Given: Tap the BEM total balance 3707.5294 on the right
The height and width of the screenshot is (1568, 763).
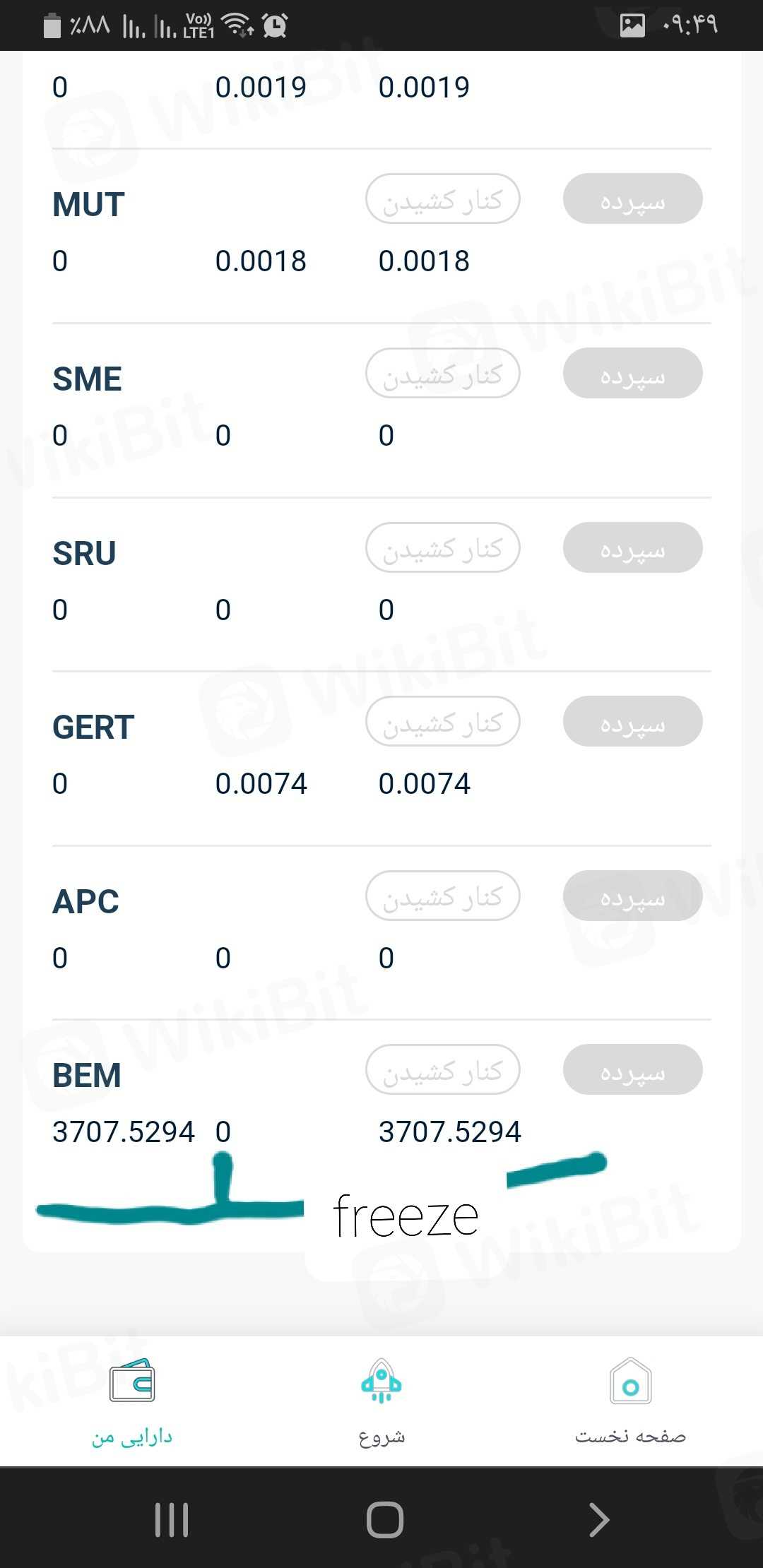Looking at the screenshot, I should [x=450, y=1132].
